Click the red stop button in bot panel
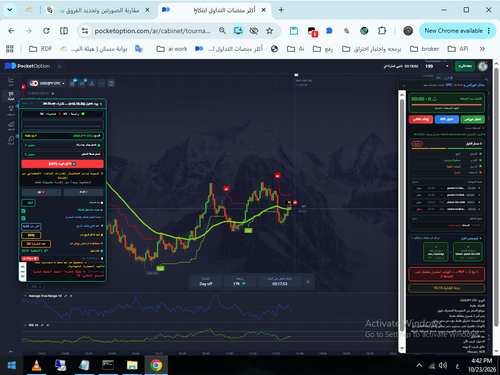 point(421,119)
